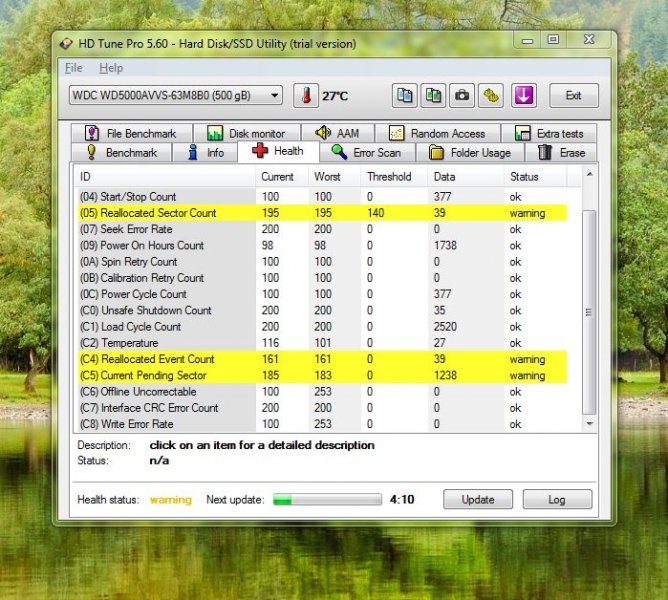Open the options wrench icon
This screenshot has width=668, height=600.
(491, 95)
